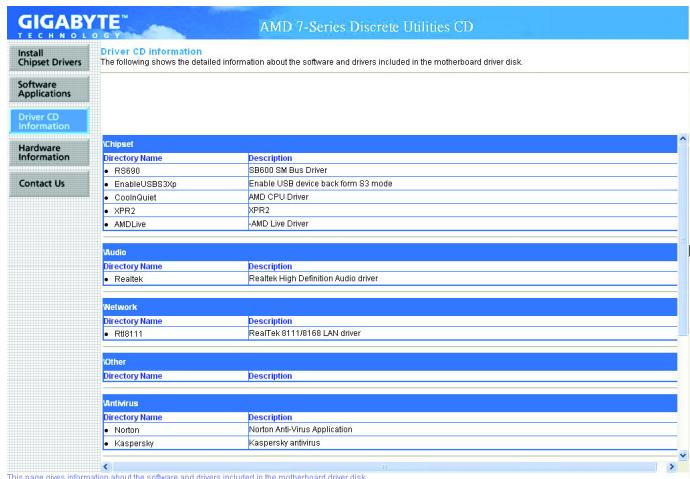Open Install Chipset Drivers page
Image resolution: width=690 pixels, height=479 pixels.
pos(49,58)
